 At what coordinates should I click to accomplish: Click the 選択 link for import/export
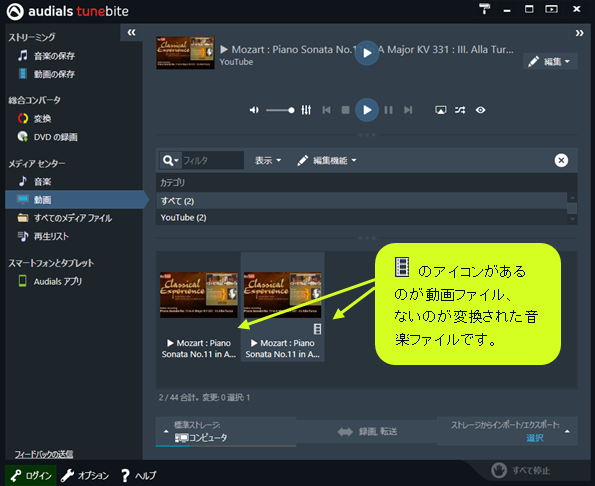[535, 438]
